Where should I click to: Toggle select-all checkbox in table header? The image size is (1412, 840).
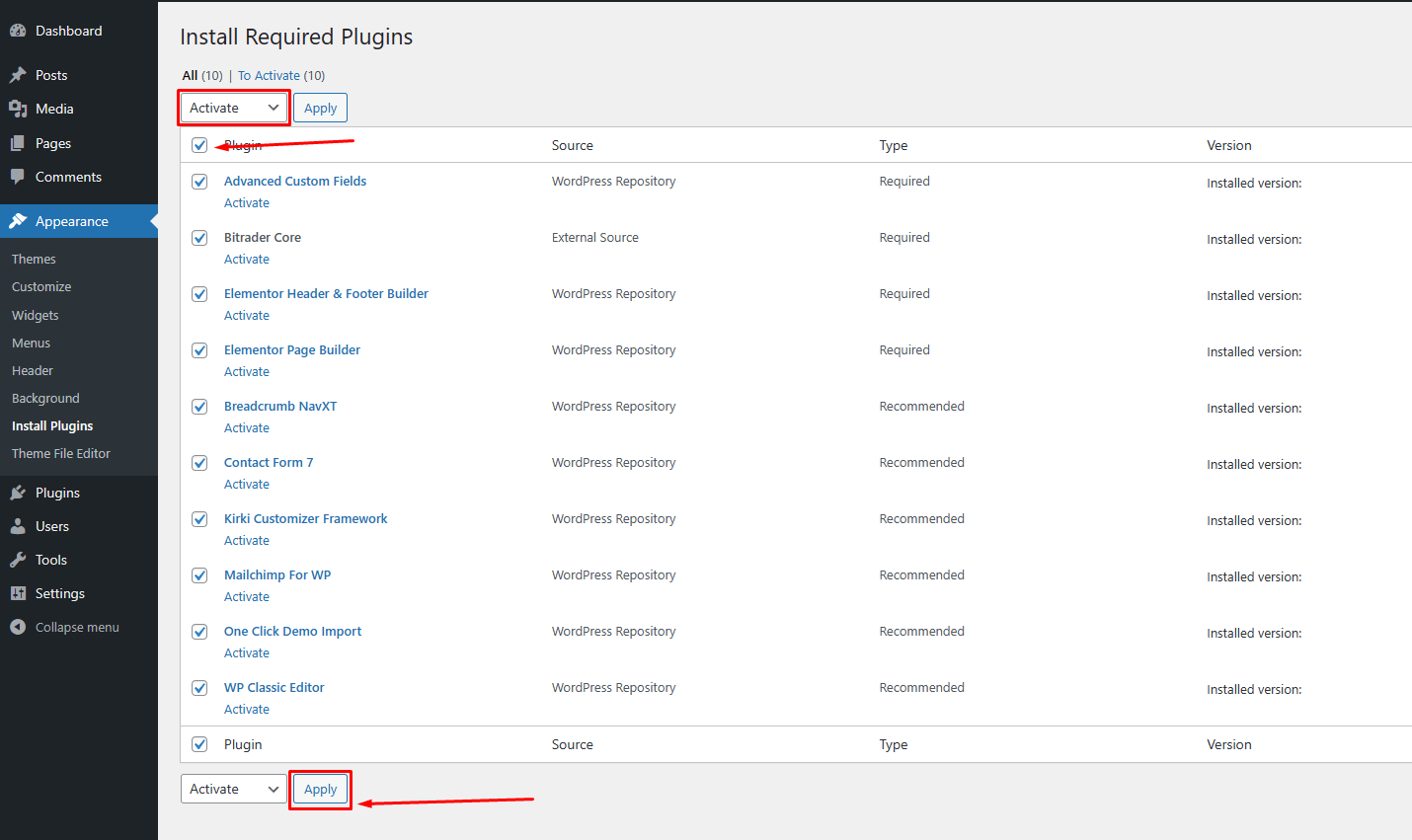click(x=199, y=145)
